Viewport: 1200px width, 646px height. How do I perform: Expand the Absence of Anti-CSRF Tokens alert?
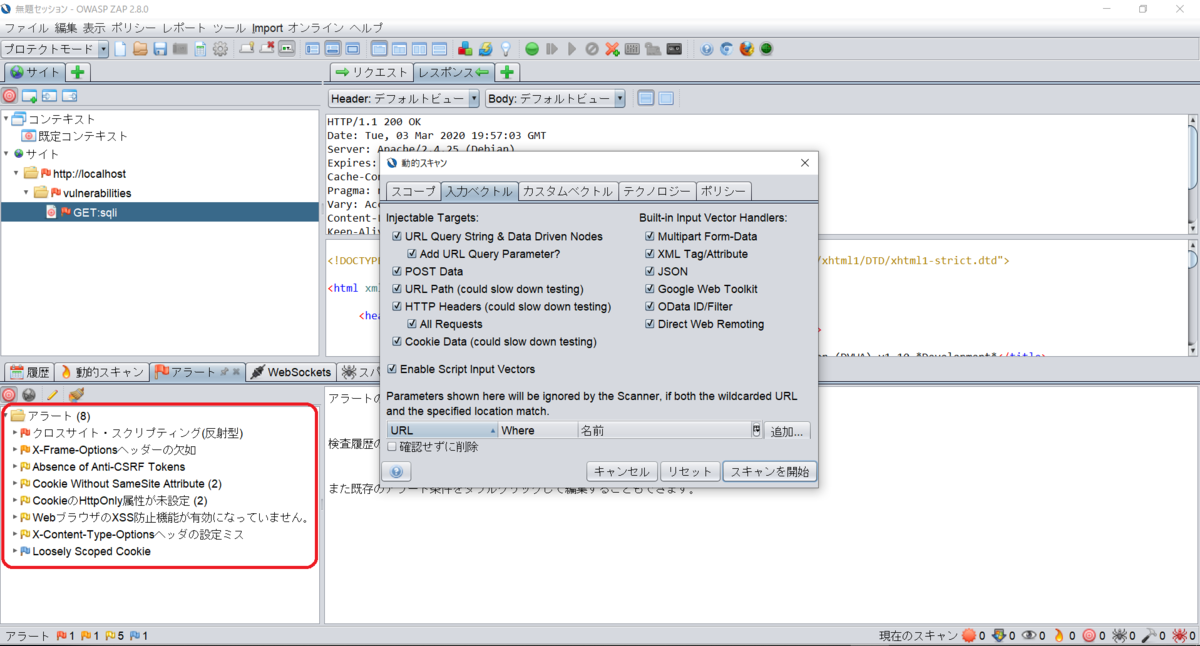click(x=15, y=467)
